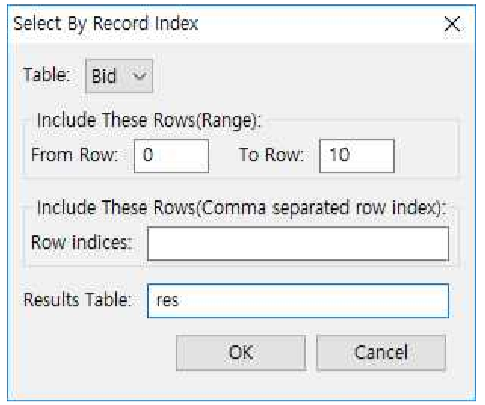Click the Row indices: label
Screen dimensions: 485x405
coord(82,242)
